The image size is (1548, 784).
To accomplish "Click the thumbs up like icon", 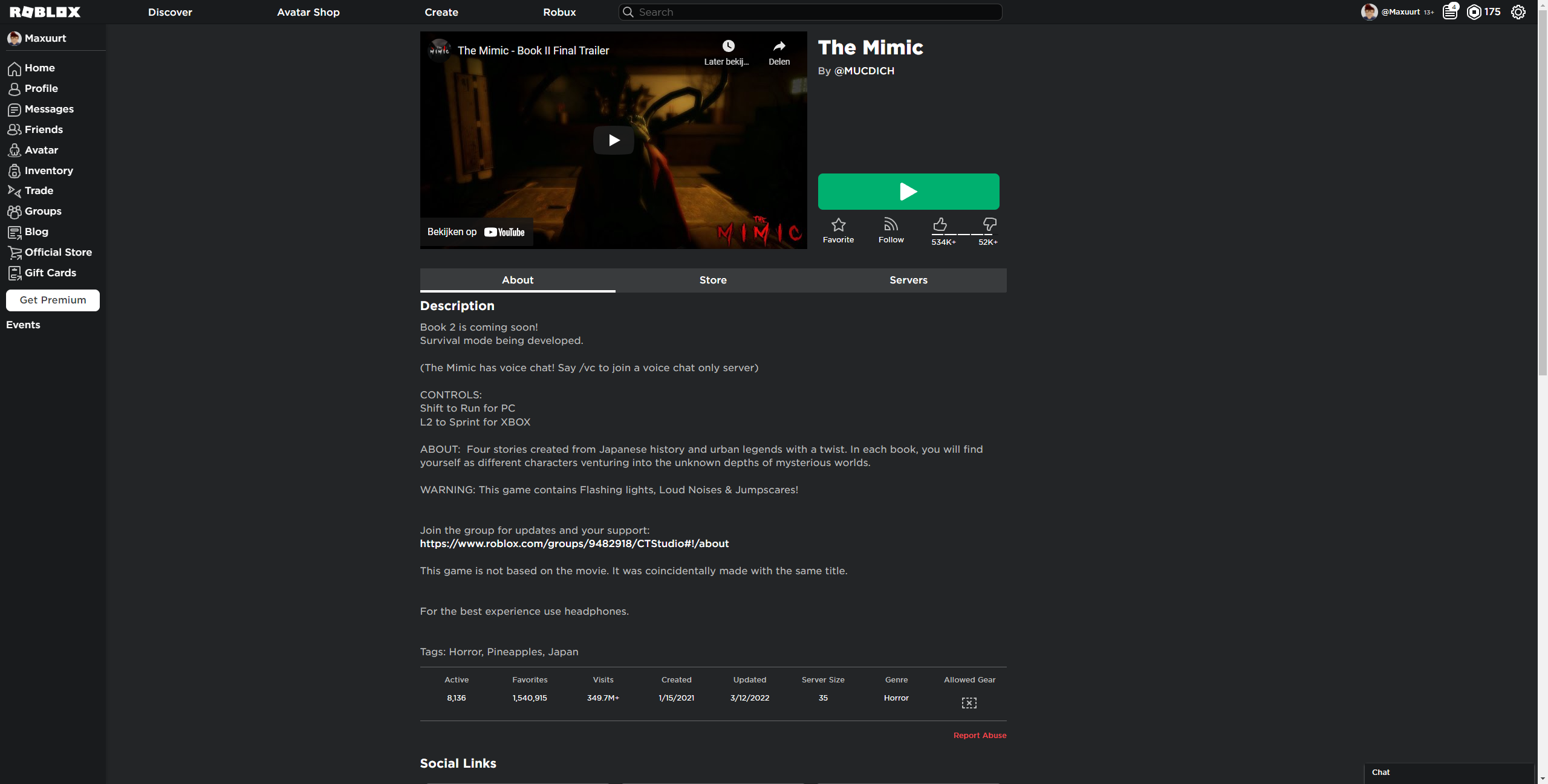I will [x=940, y=225].
